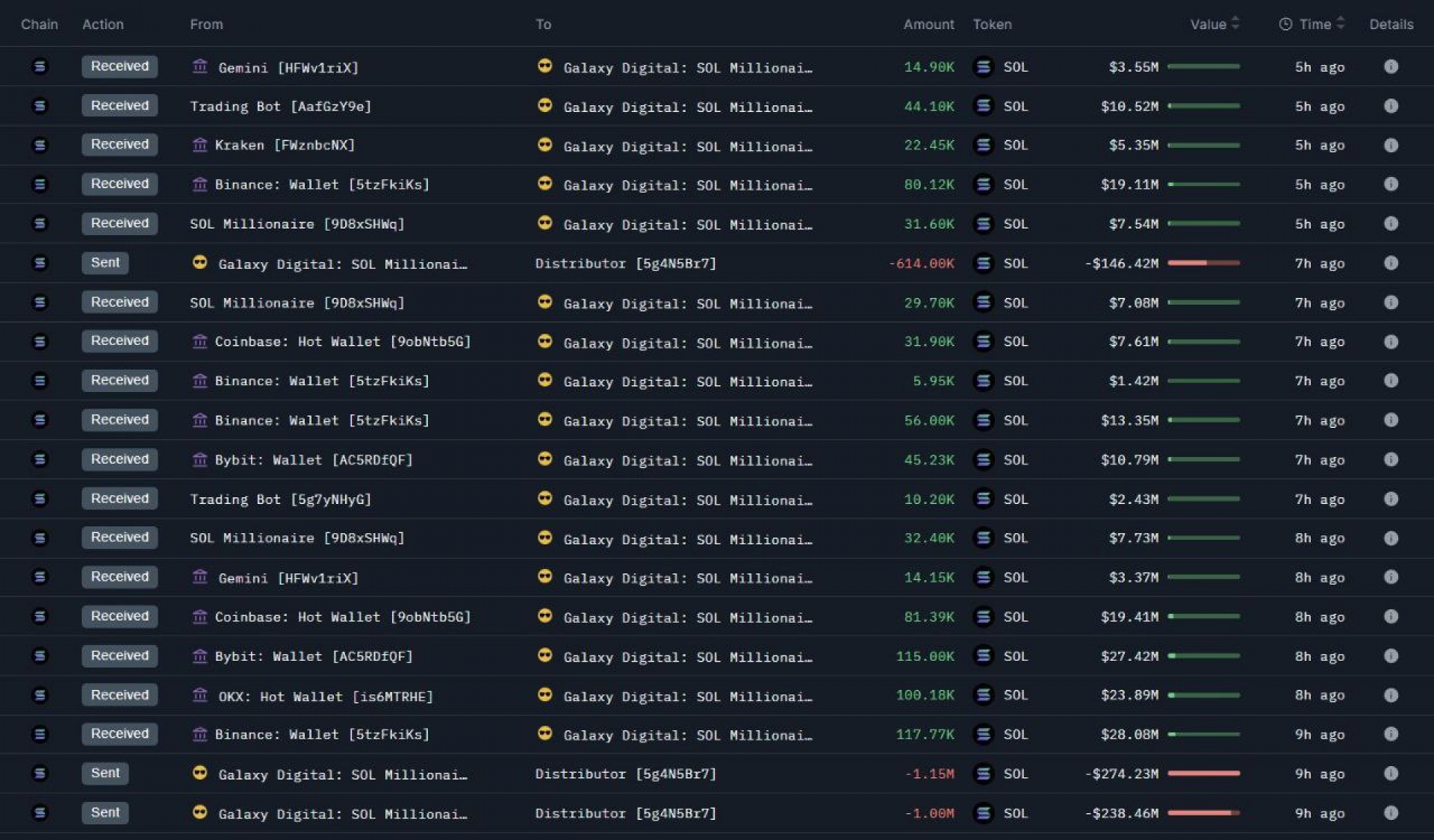Sort table by Value column arrows

pyautogui.click(x=1235, y=24)
